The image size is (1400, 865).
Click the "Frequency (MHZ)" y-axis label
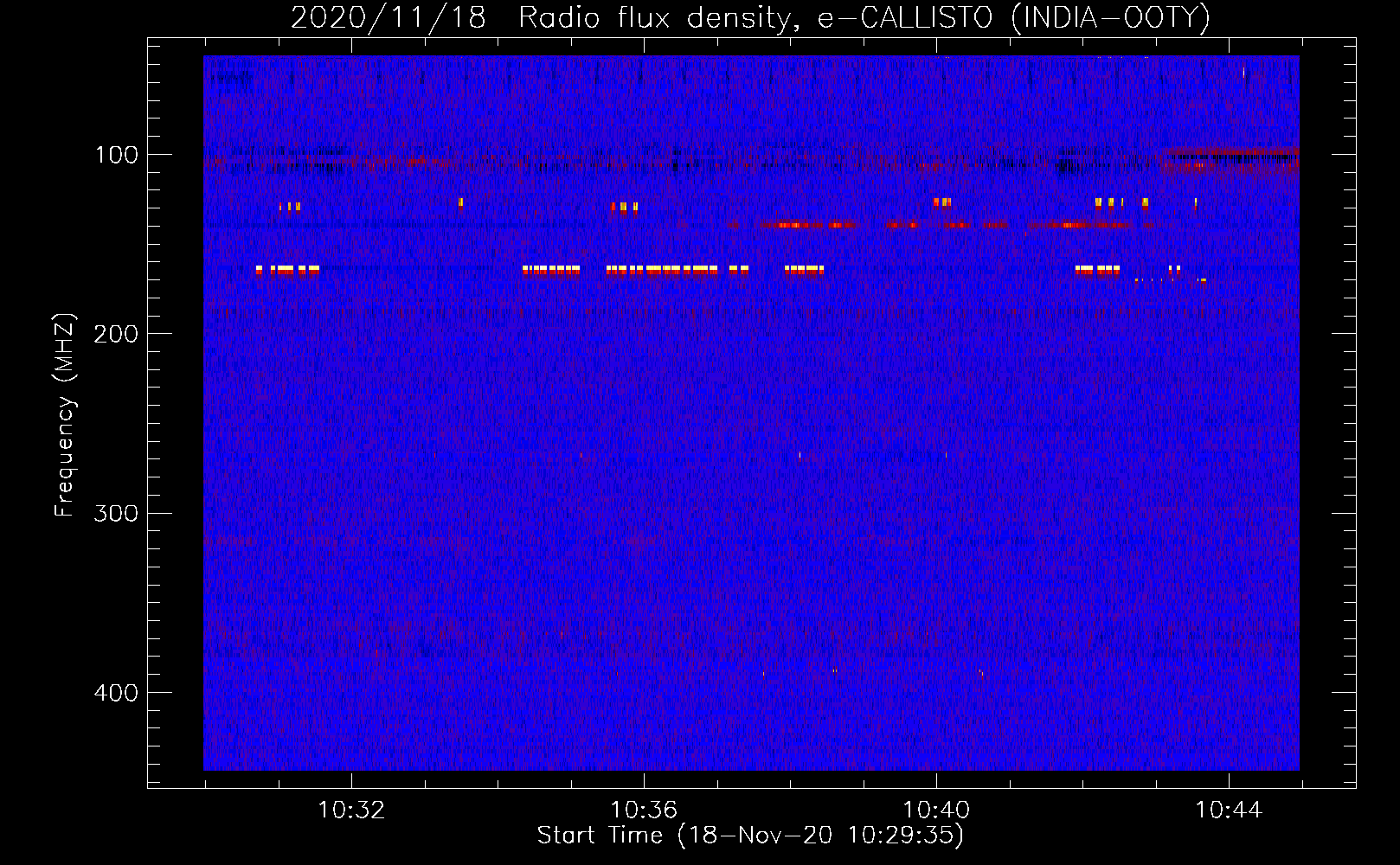pos(65,415)
